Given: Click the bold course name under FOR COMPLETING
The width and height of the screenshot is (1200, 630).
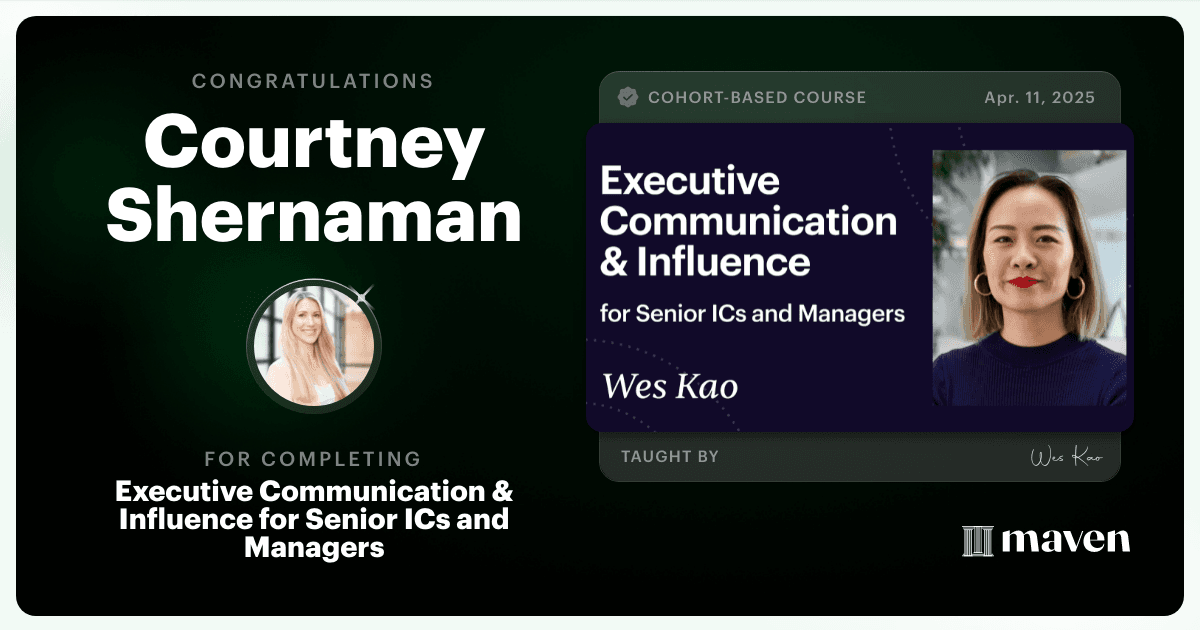Looking at the screenshot, I should pos(314,520).
